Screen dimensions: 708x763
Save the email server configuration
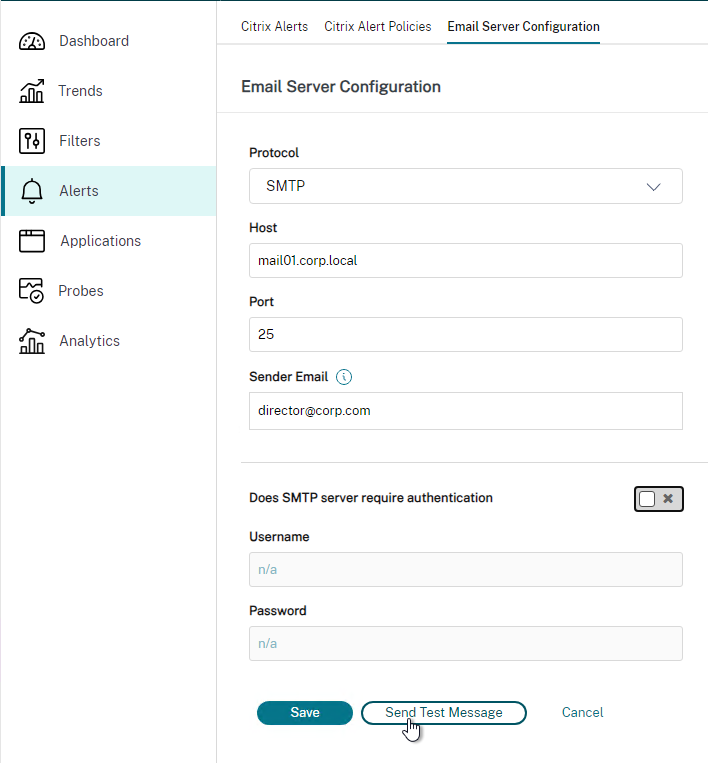[305, 713]
